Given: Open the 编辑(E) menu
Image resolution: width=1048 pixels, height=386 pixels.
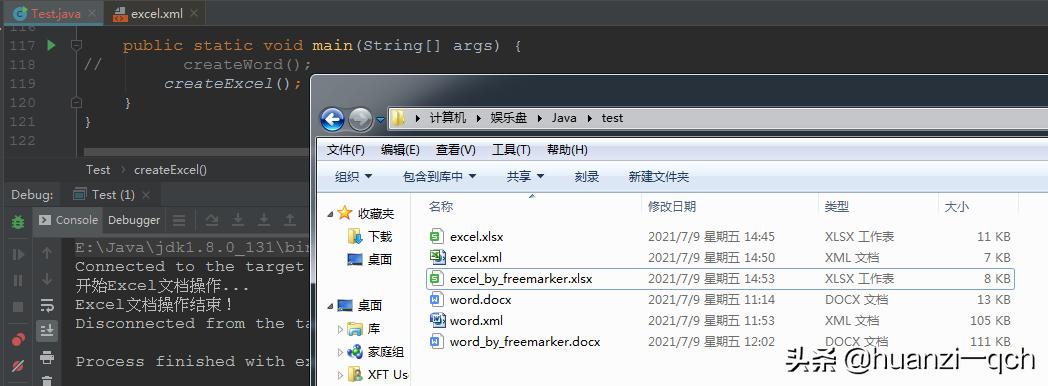Looking at the screenshot, I should [400, 150].
